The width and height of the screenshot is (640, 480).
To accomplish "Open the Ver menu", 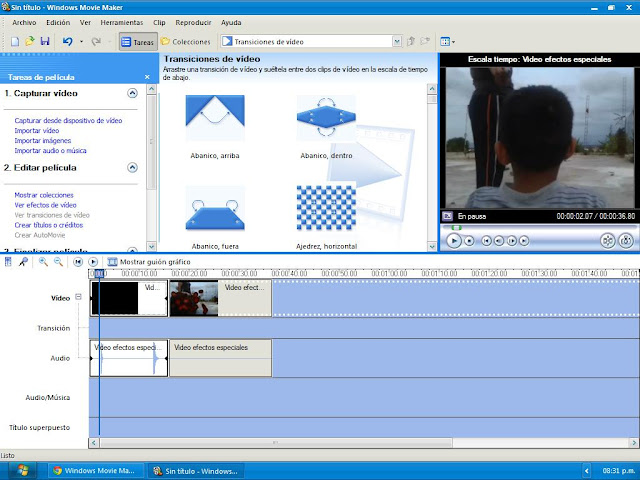I will pyautogui.click(x=85, y=22).
